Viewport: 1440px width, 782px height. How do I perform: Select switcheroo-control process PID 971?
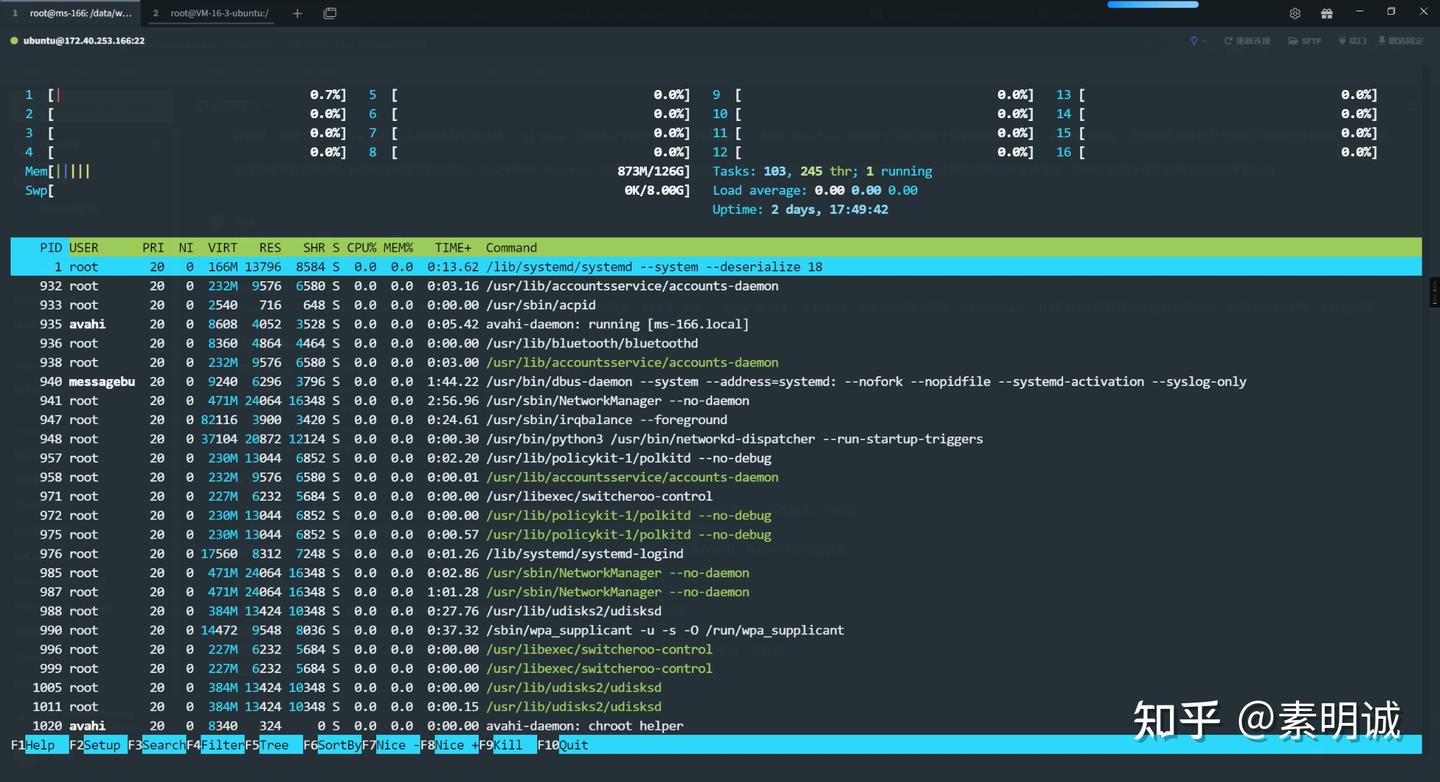coord(716,496)
